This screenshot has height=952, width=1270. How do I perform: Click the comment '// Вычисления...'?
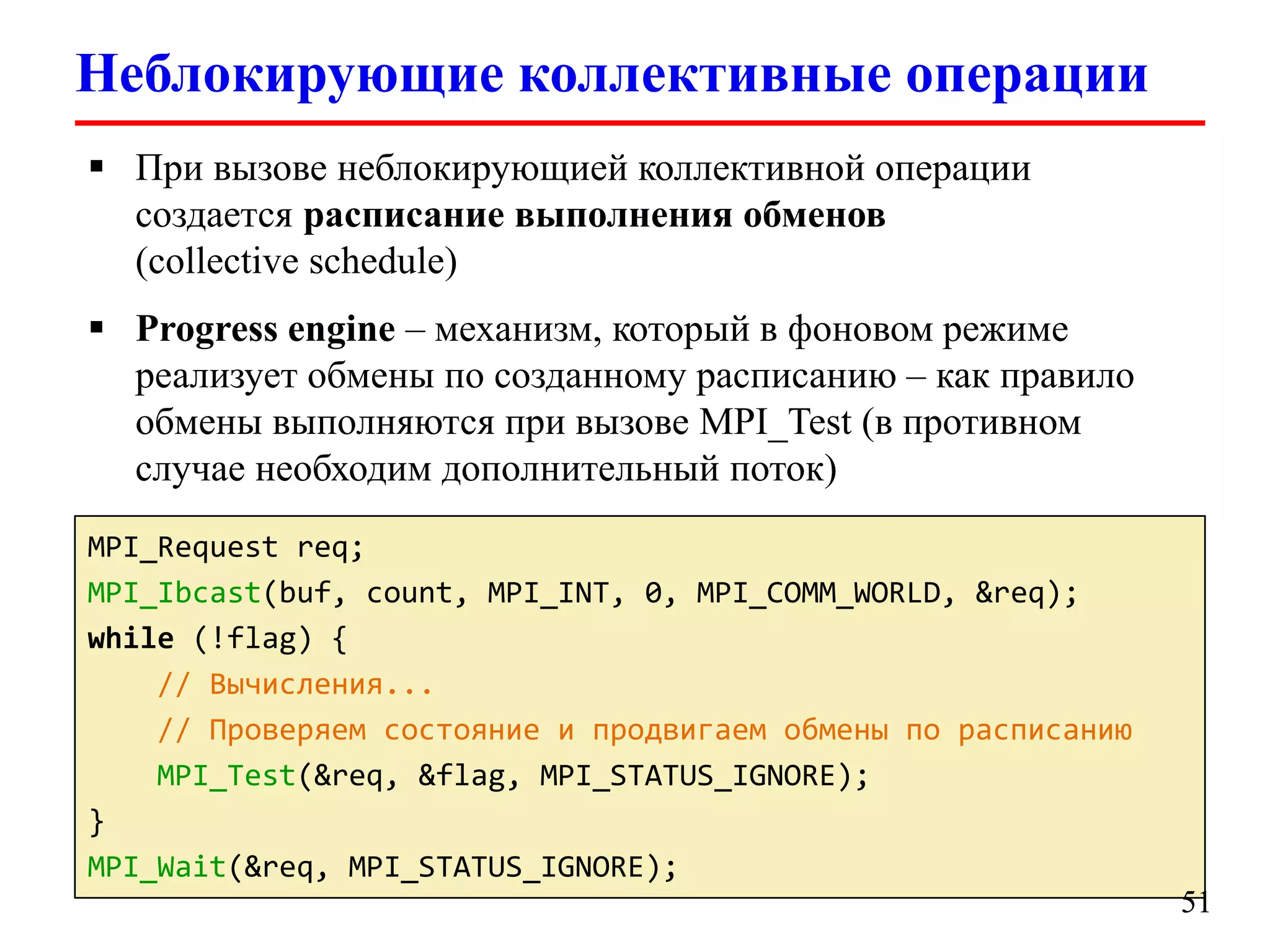point(295,684)
